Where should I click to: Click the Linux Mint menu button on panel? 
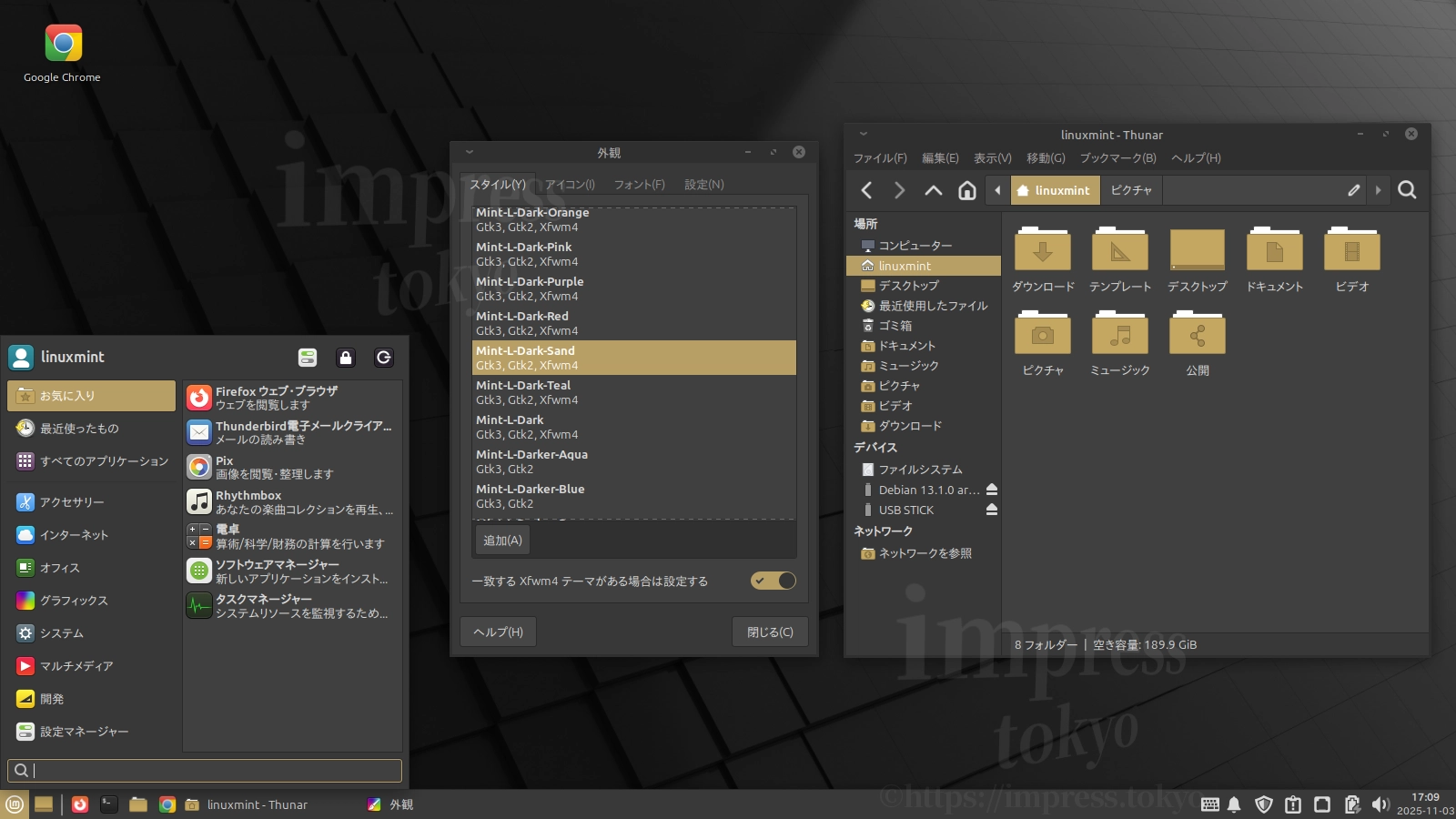[14, 804]
